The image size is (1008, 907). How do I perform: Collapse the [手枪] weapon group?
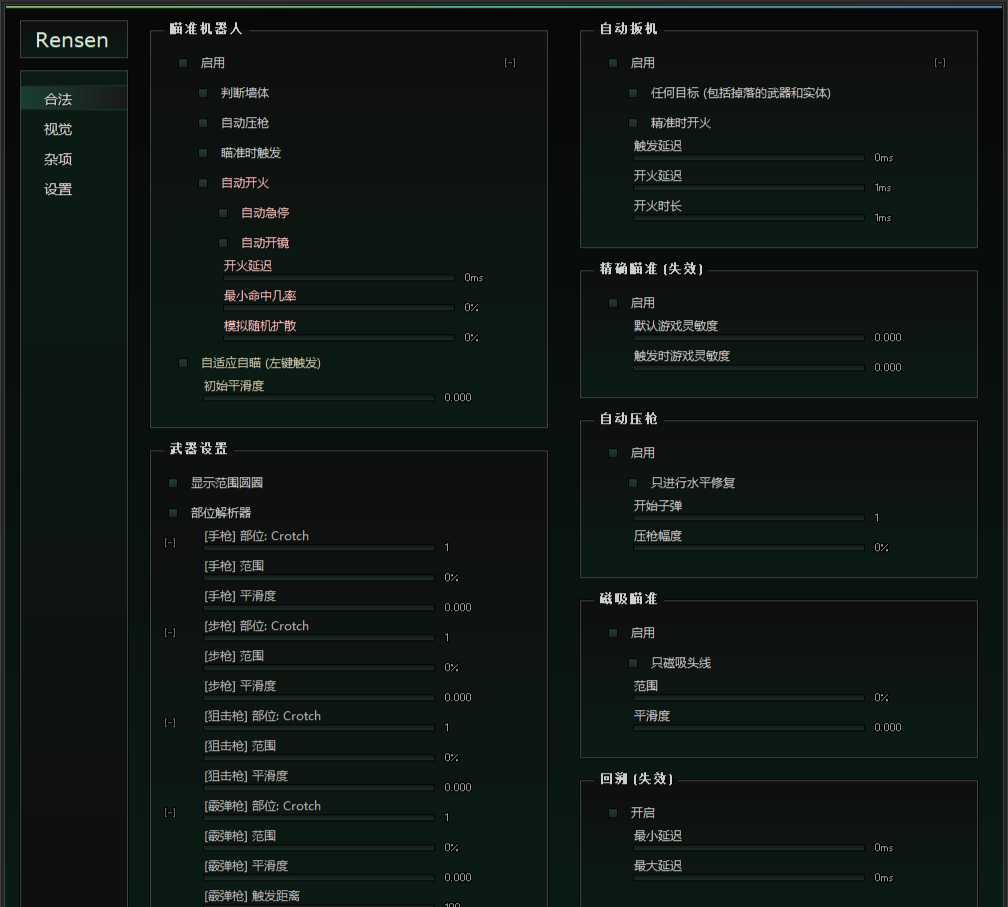click(170, 543)
